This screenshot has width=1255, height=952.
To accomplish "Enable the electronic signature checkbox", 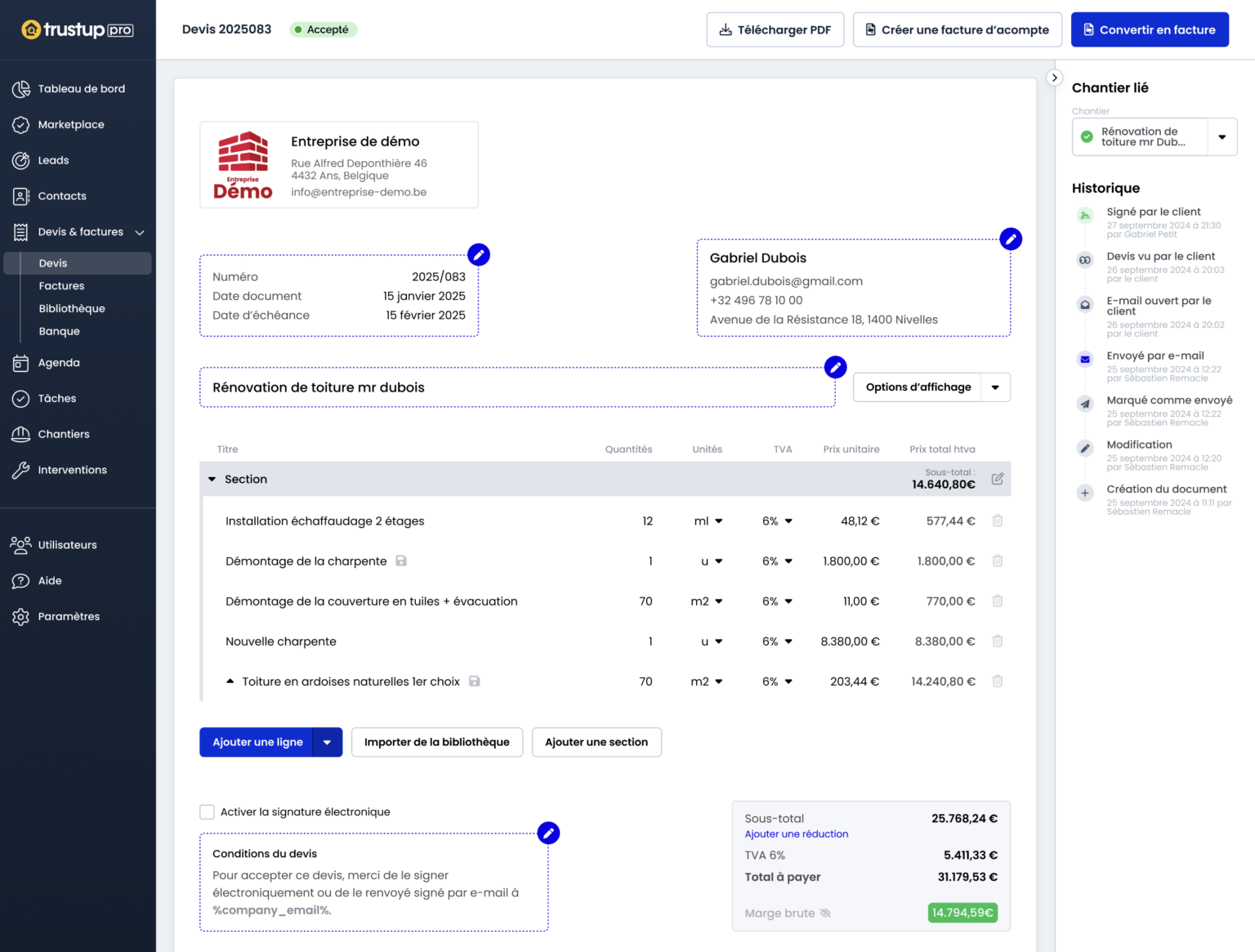I will pyautogui.click(x=208, y=812).
